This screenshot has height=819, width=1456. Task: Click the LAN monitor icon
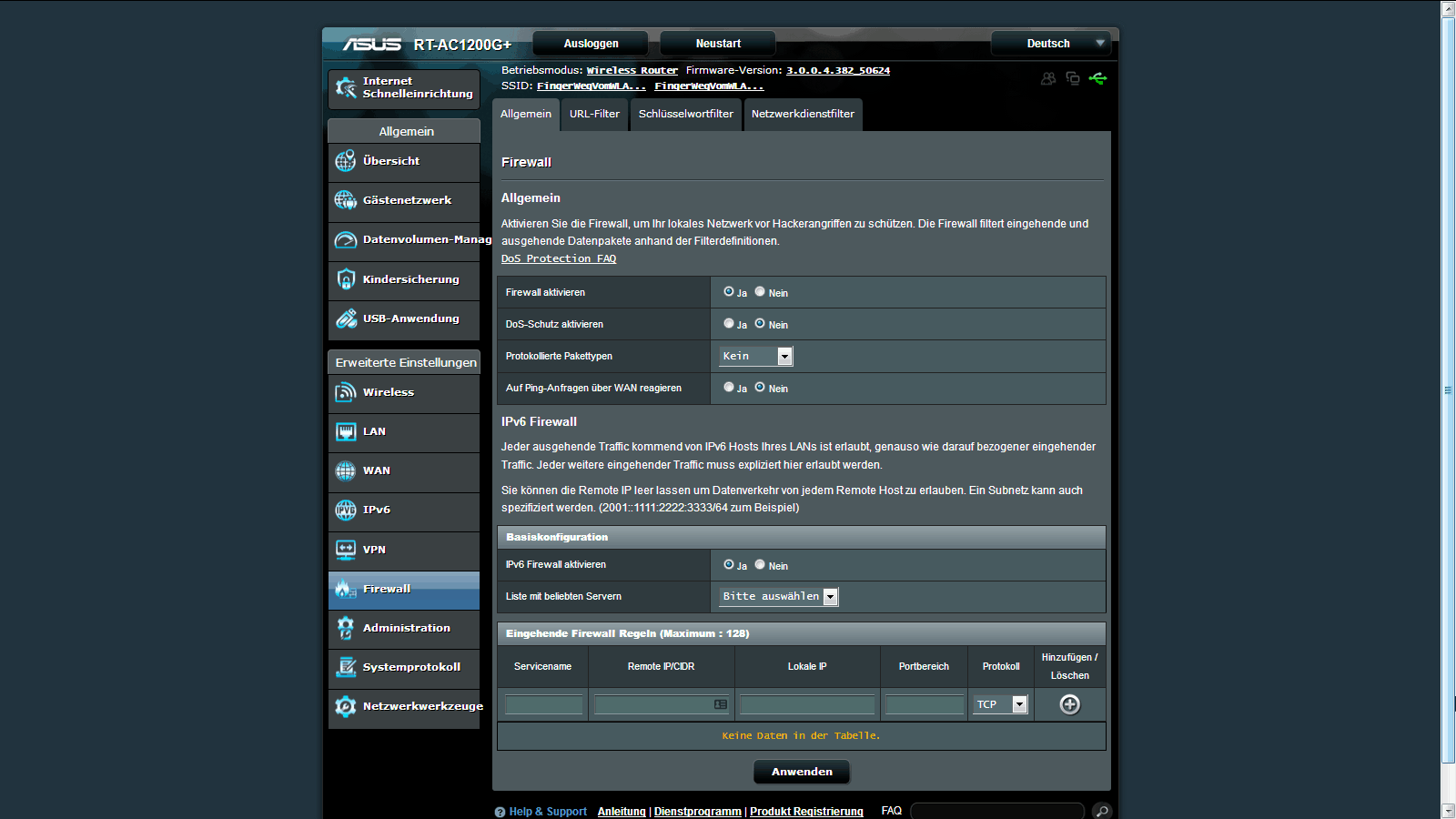click(346, 431)
